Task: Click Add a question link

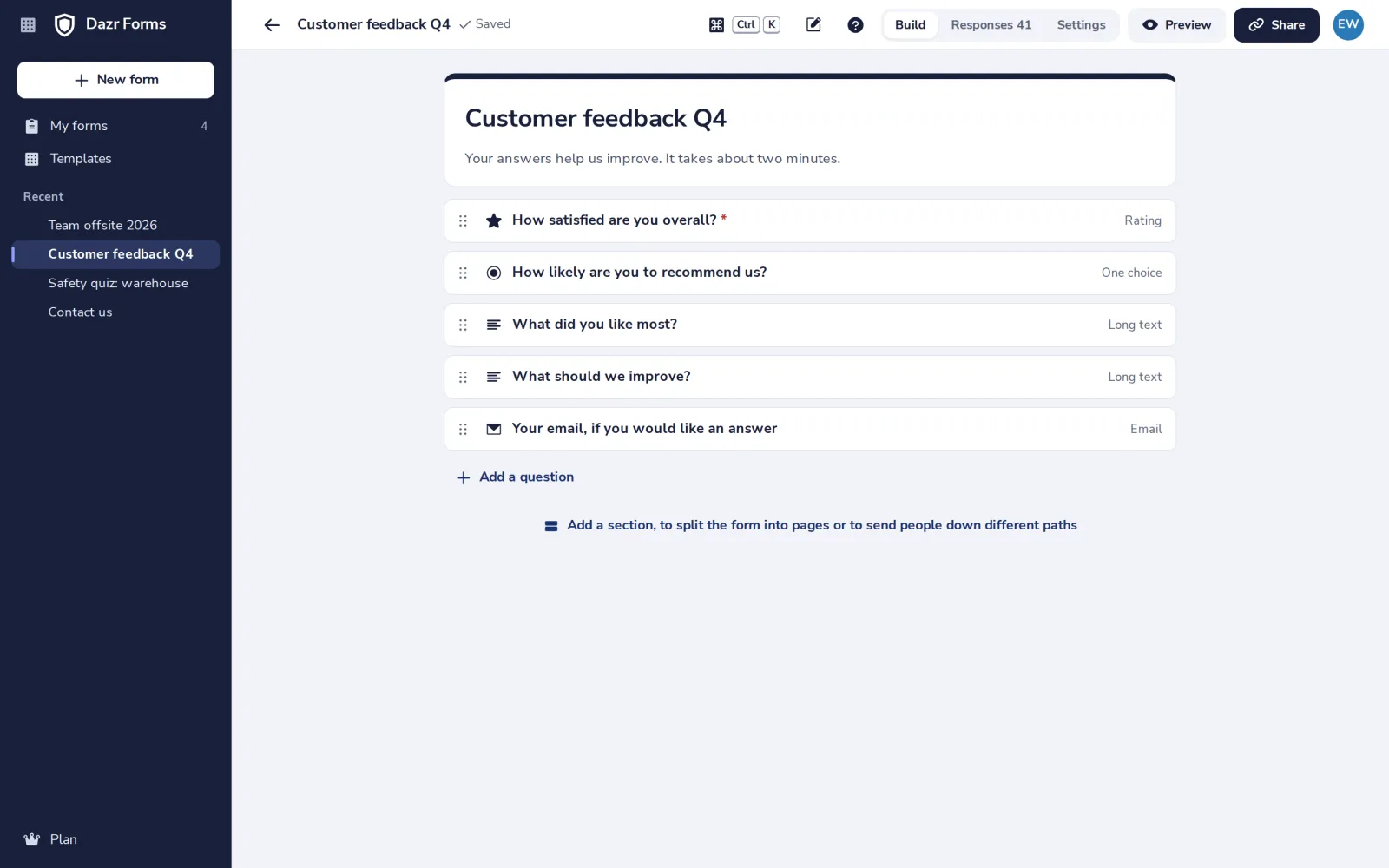Action: tap(515, 477)
